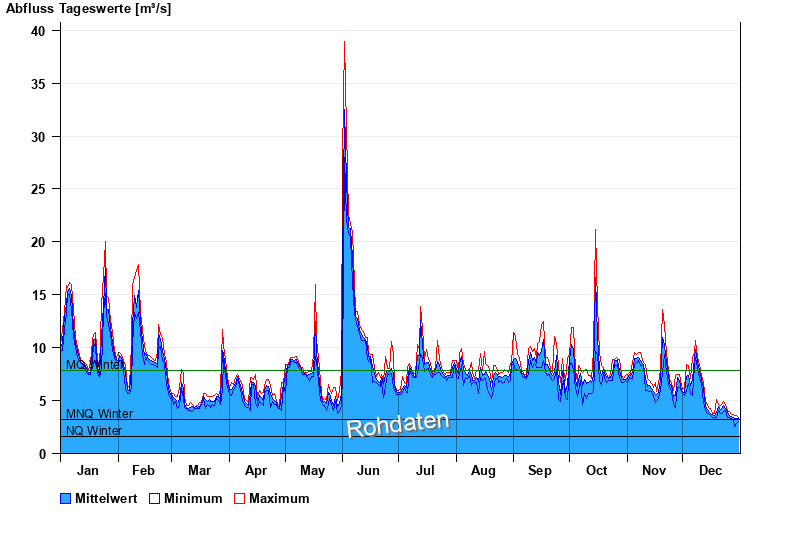Click the October discharge peak spike
This screenshot has width=800, height=550.
(x=596, y=232)
